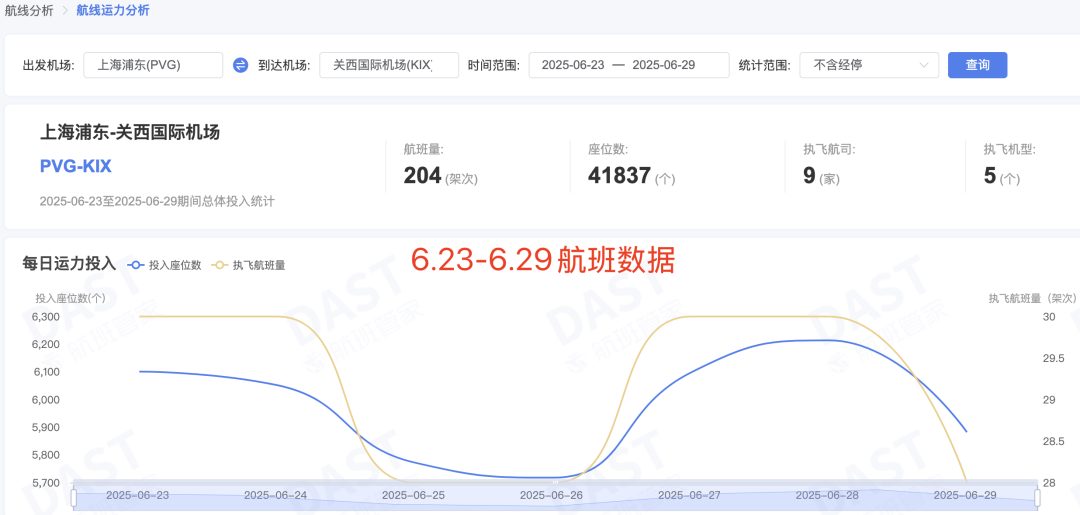Toggle the 投入座位数 legend series
This screenshot has width=1080, height=515.
click(165, 265)
